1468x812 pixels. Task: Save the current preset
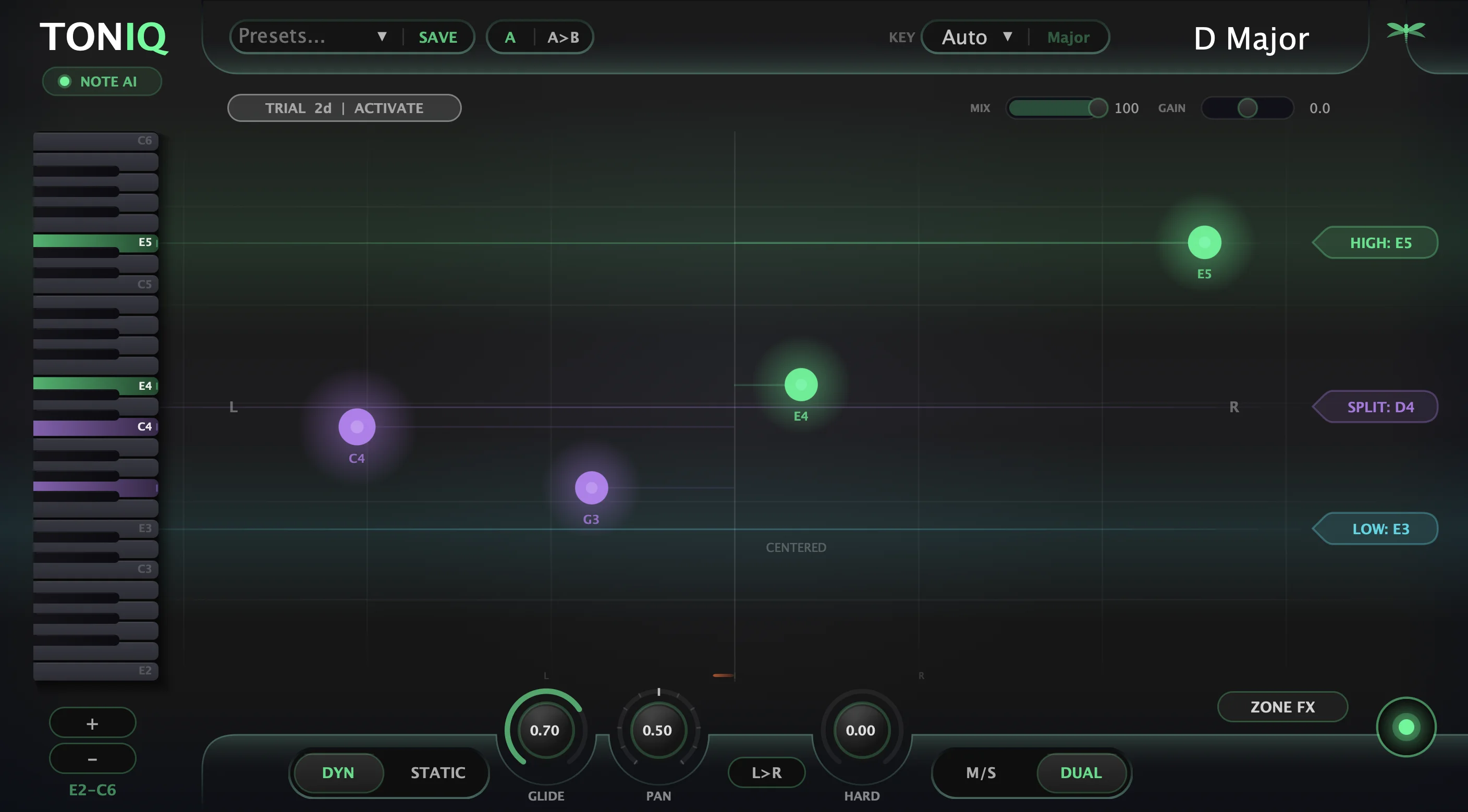[438, 38]
